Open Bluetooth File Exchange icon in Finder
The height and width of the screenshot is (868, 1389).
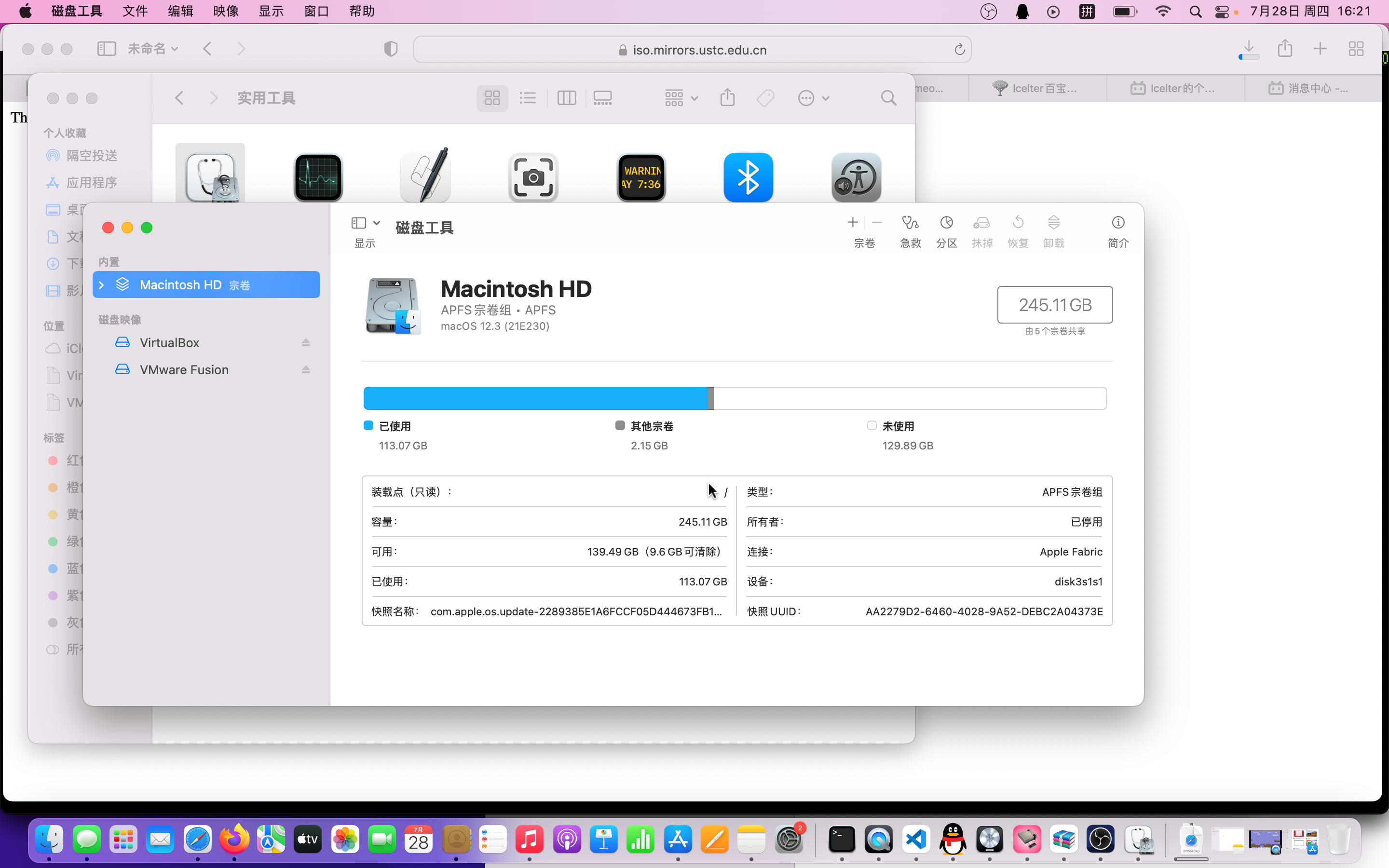[x=749, y=177]
